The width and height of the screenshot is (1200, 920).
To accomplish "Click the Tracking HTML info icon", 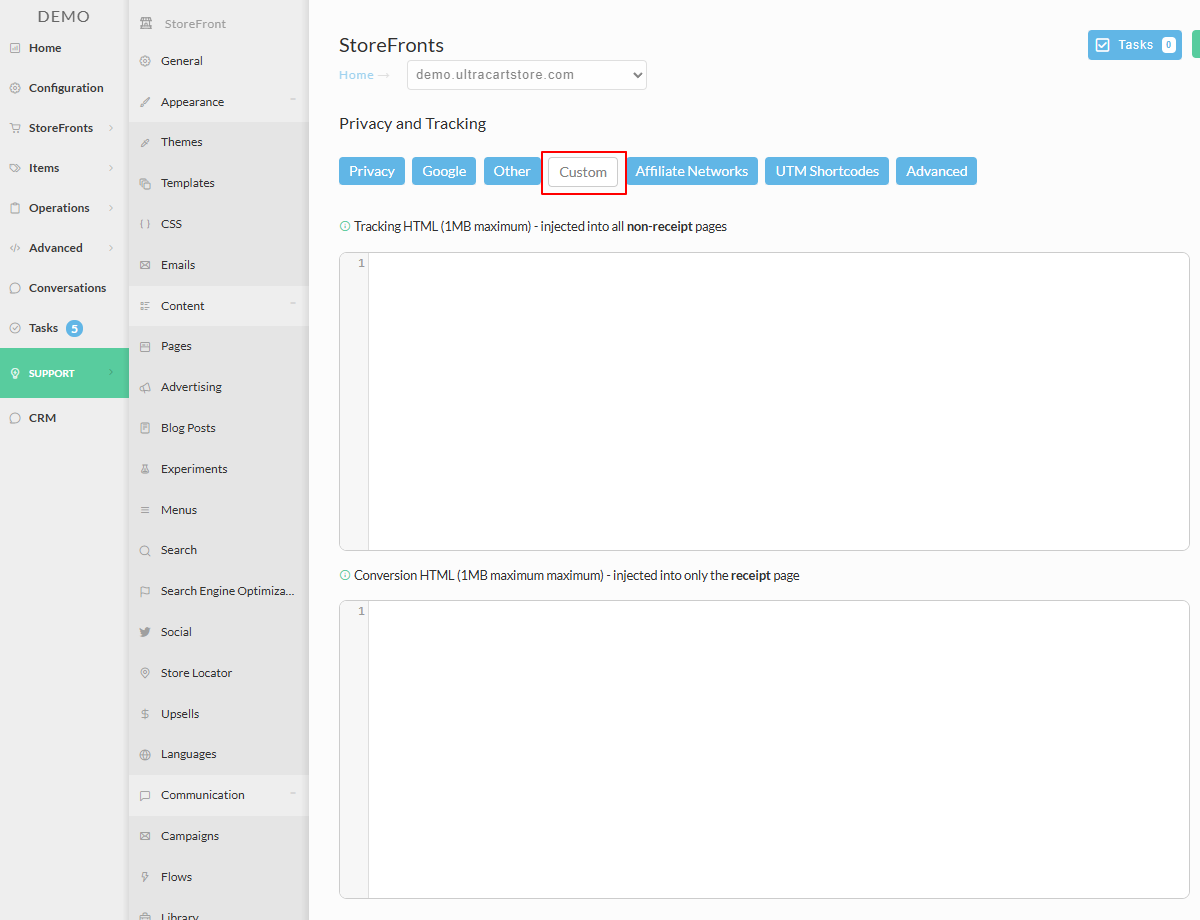I will pos(345,226).
